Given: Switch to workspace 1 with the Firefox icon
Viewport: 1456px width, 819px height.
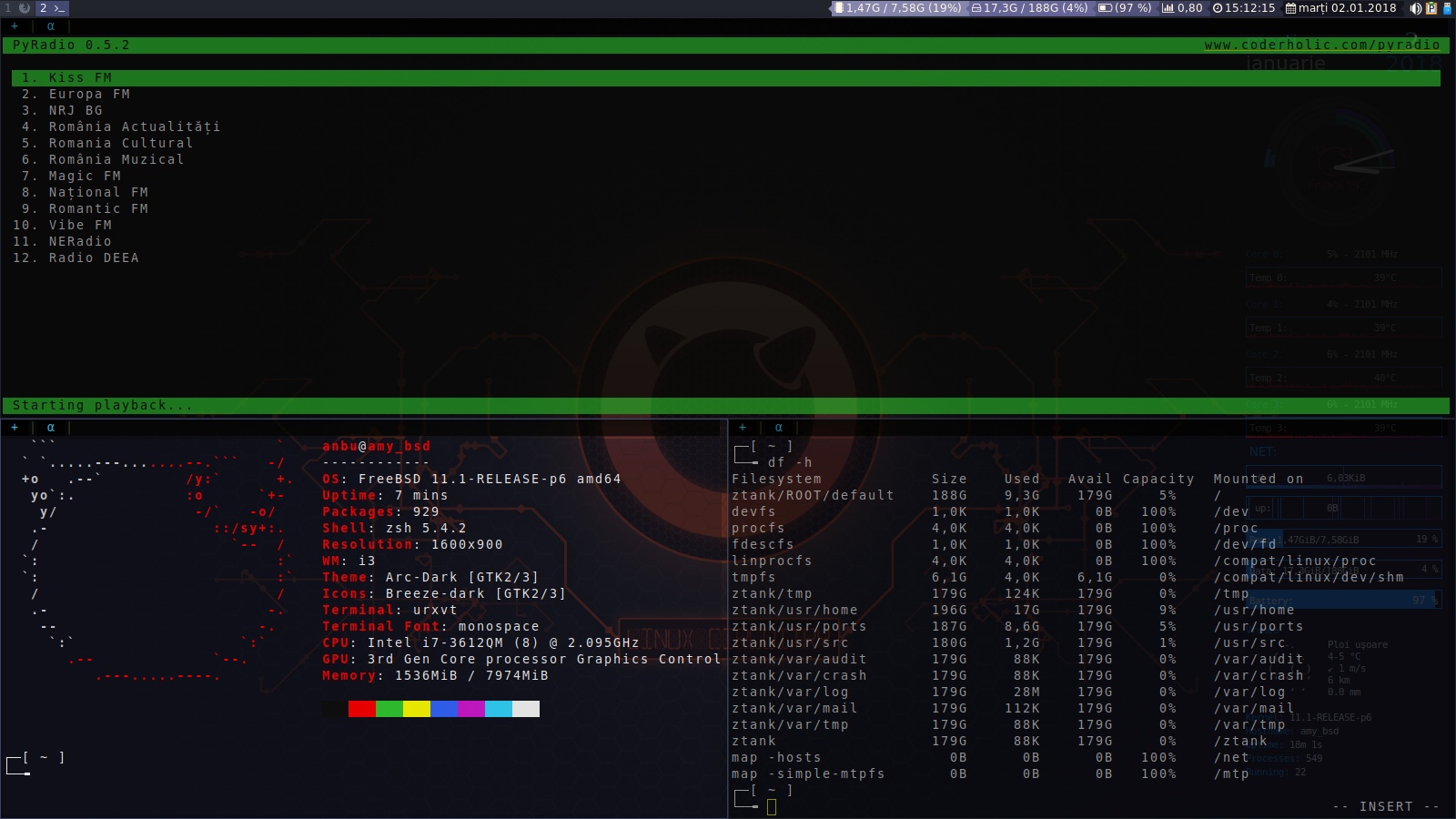Looking at the screenshot, I should (17, 8).
